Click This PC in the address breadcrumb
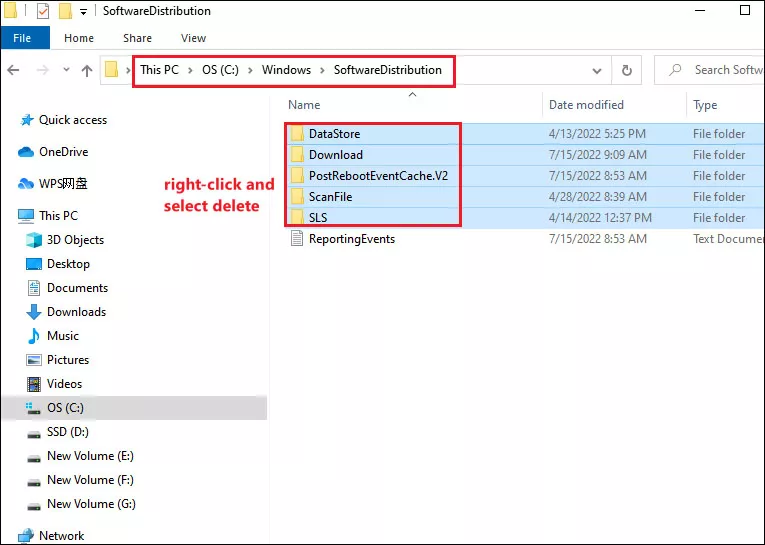This screenshot has height=545, width=765. click(x=160, y=70)
